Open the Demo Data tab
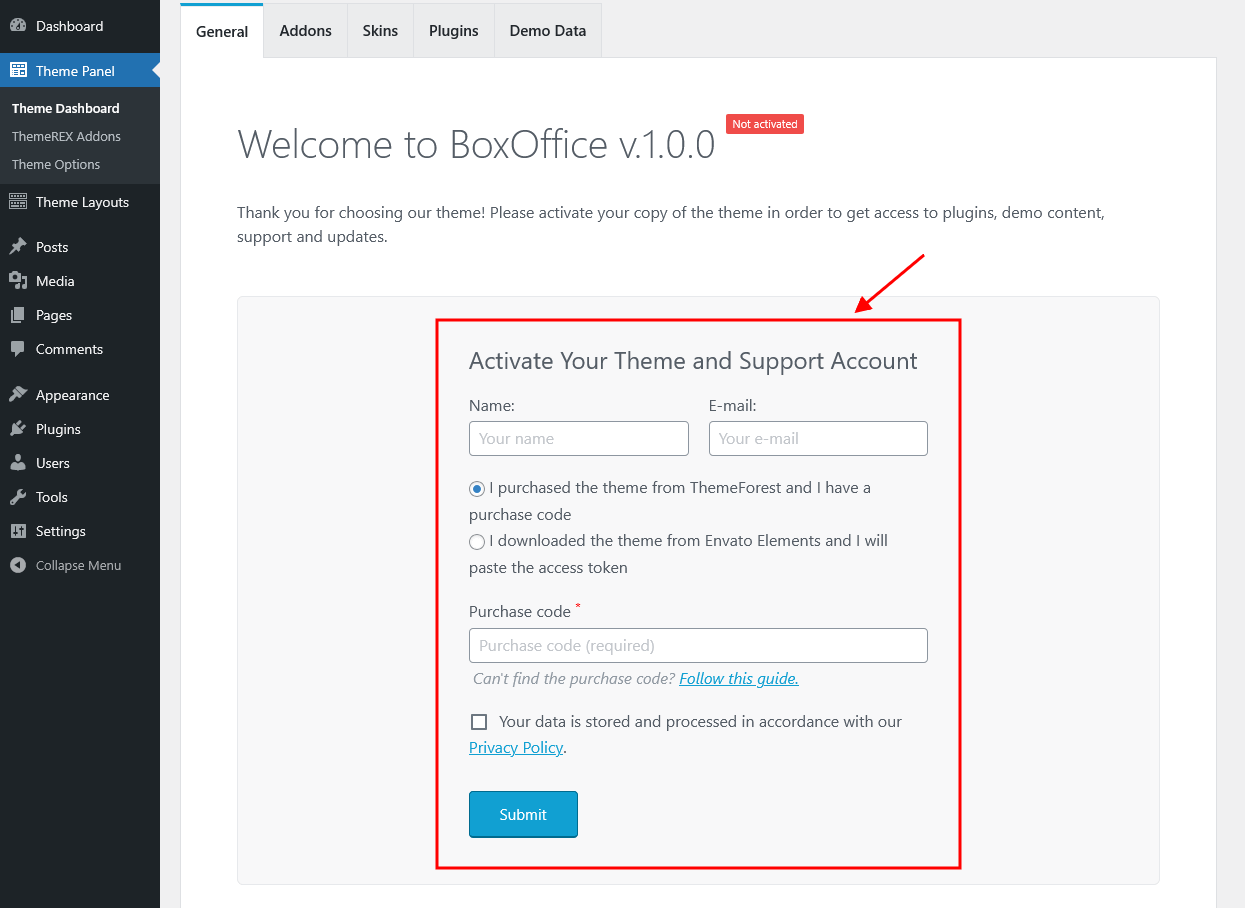The image size is (1245, 908). pos(548,31)
